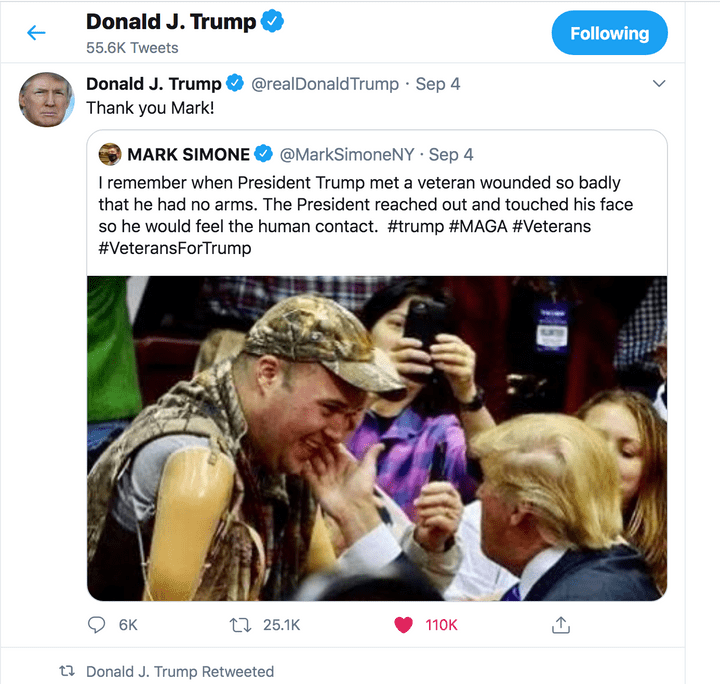Viewport: 720px width, 684px height.
Task: Click the Sep 4 tweet timestamp
Action: click(x=438, y=84)
